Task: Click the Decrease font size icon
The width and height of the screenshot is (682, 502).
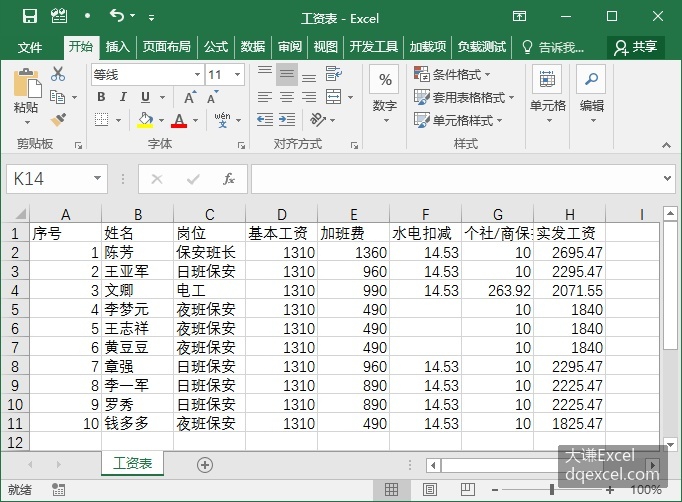Action: (x=212, y=97)
